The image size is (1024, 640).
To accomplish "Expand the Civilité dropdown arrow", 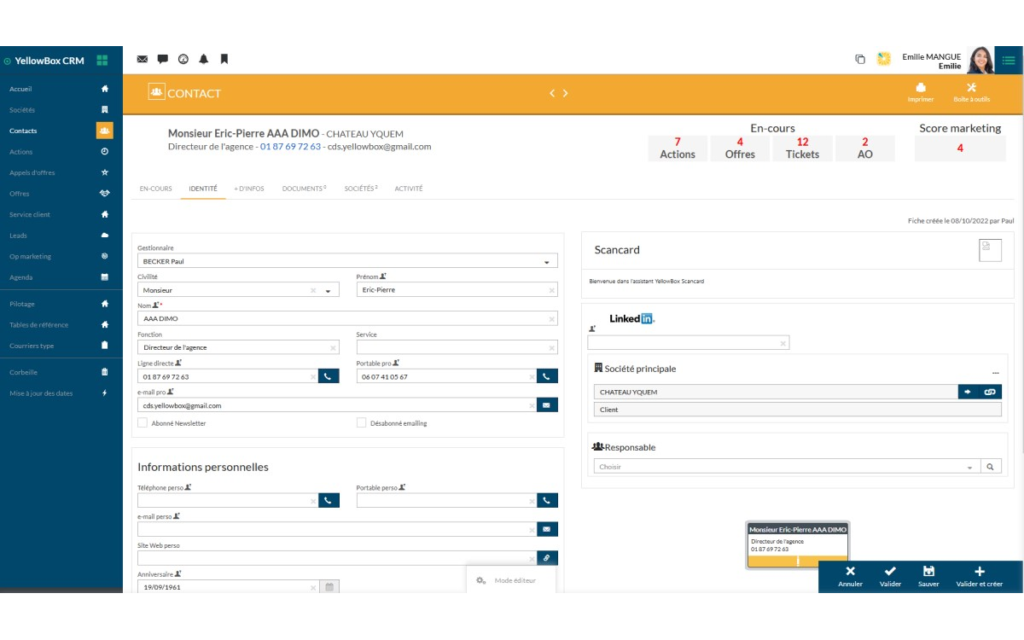I will tap(328, 291).
